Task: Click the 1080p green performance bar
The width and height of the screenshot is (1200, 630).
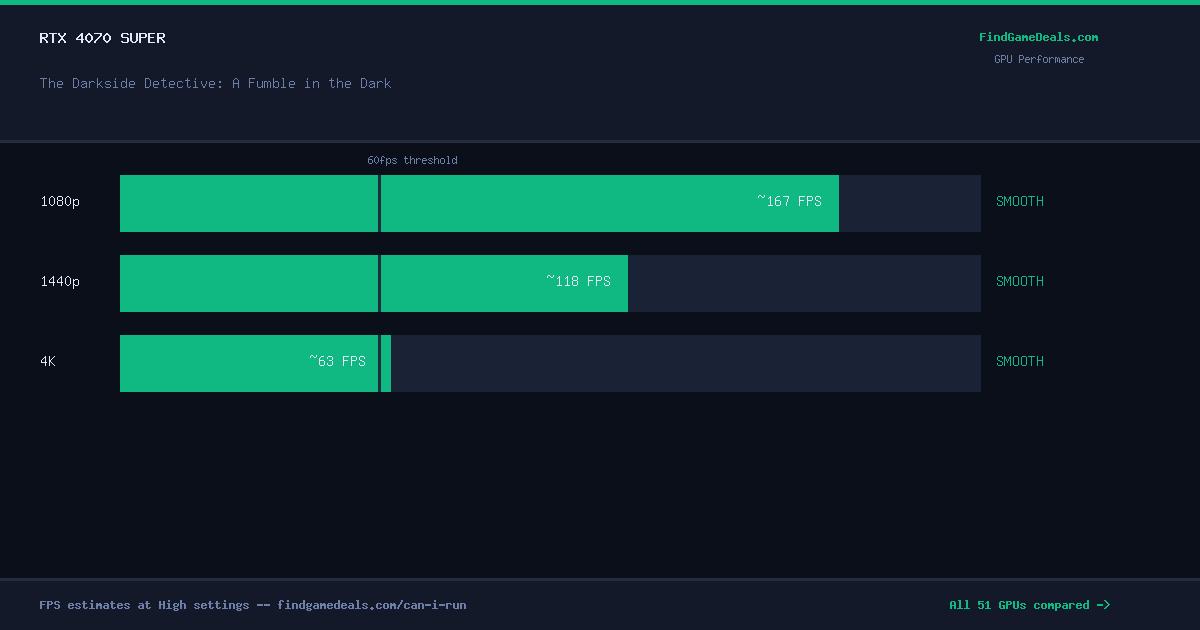Action: click(479, 203)
